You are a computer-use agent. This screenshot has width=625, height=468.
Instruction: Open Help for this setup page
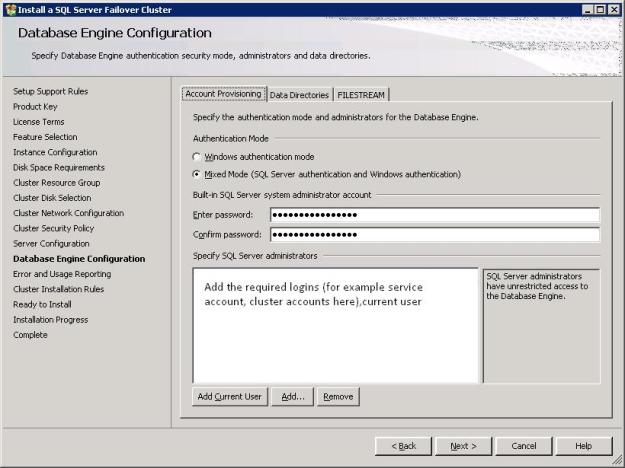pos(583,445)
